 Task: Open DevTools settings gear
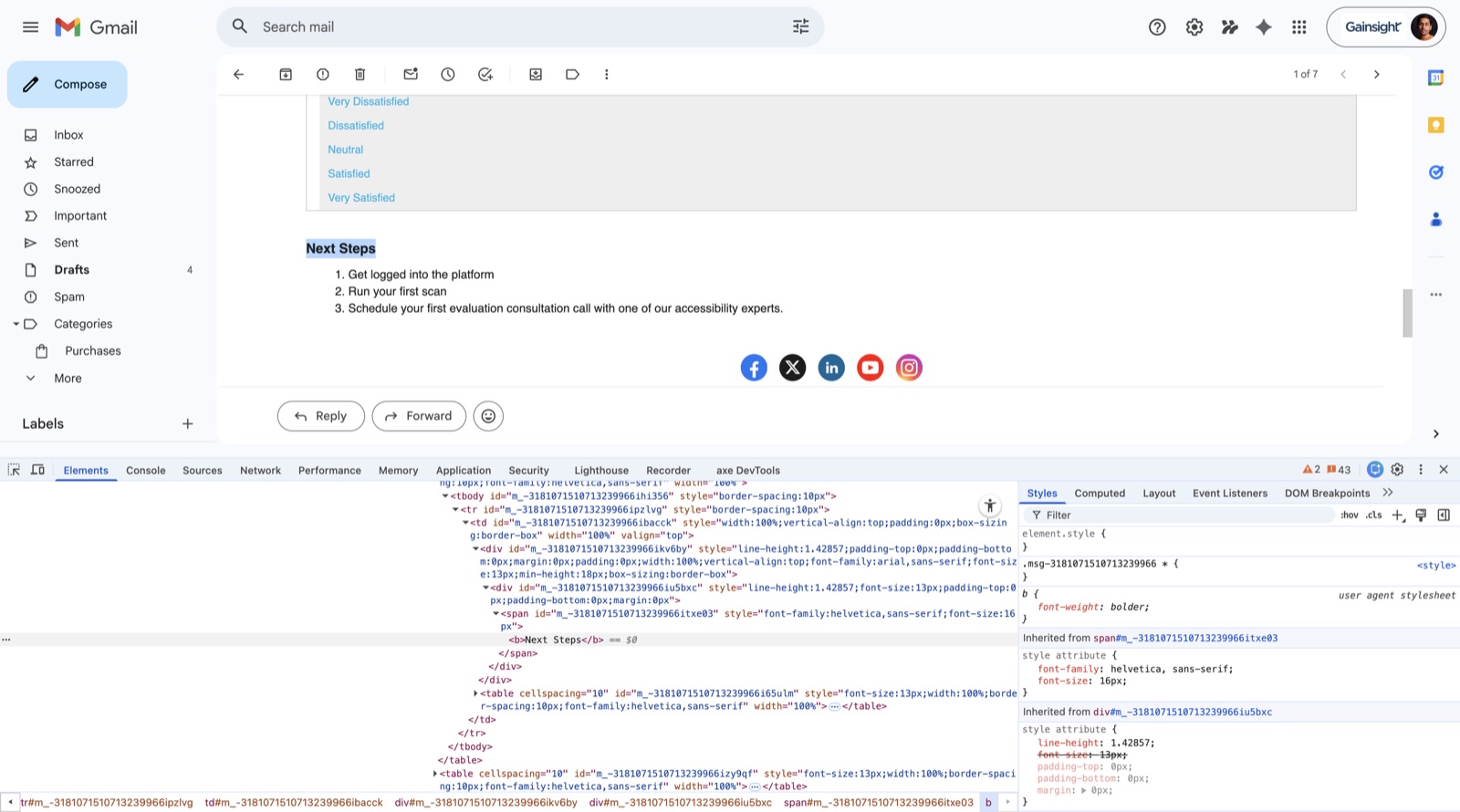(x=1397, y=470)
